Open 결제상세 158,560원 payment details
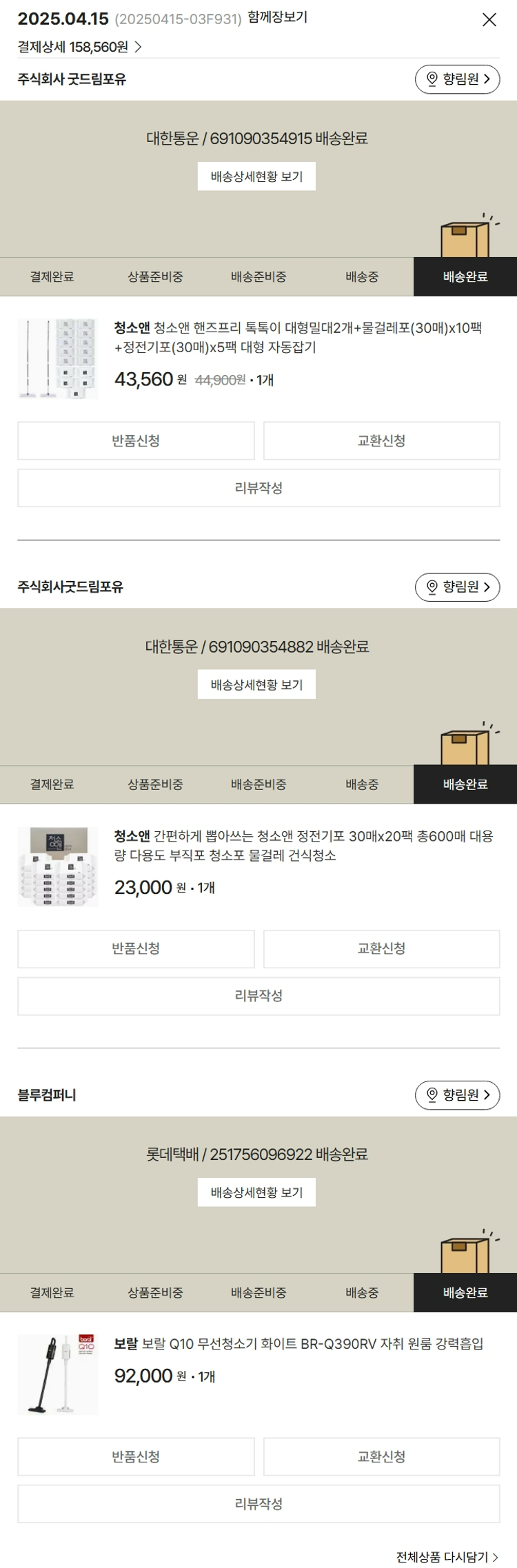This screenshot has width=517, height=1568. point(79,47)
